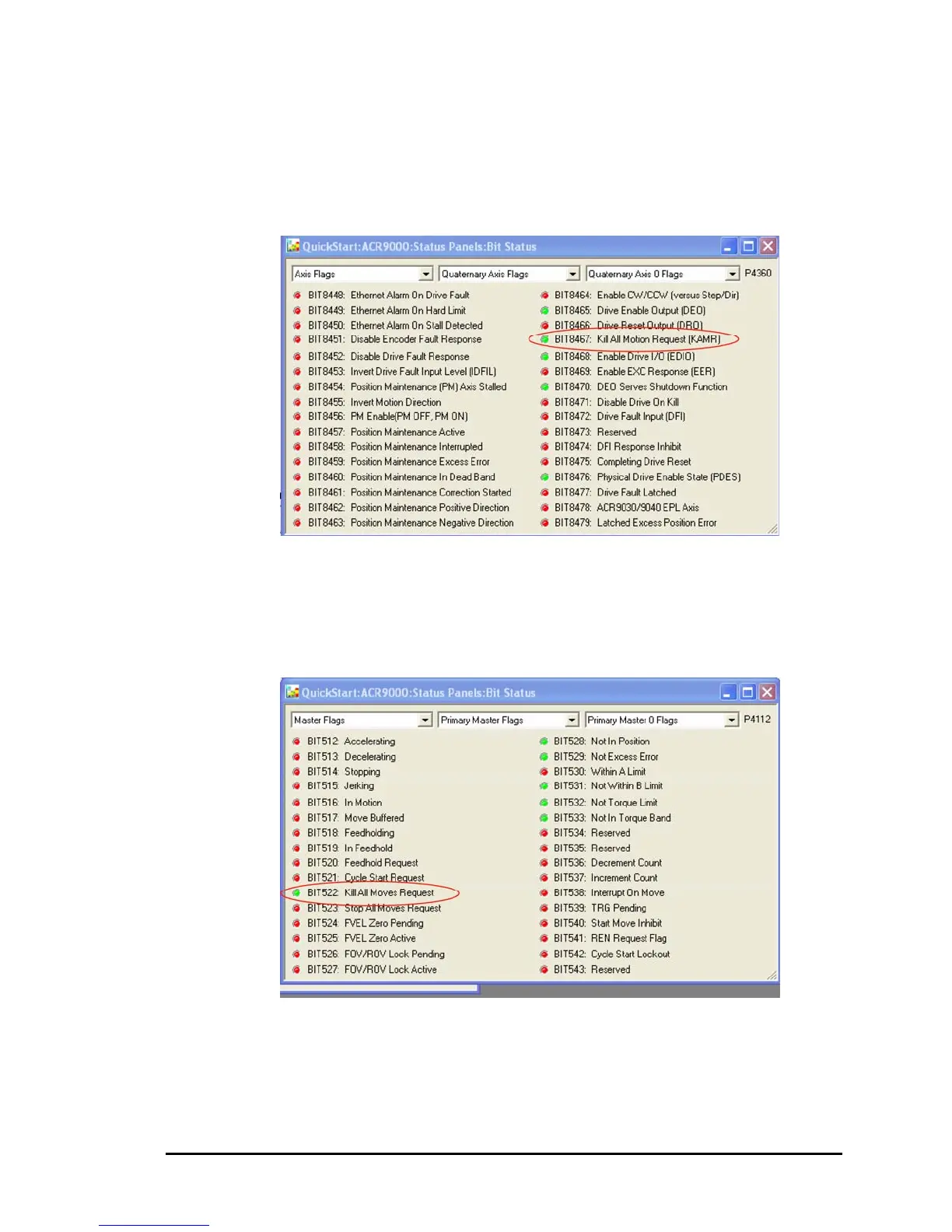This screenshot has height=1232, width=952.
Task: Click red LED for BIT8452 Disable Drive Fault
Action: 297,356
